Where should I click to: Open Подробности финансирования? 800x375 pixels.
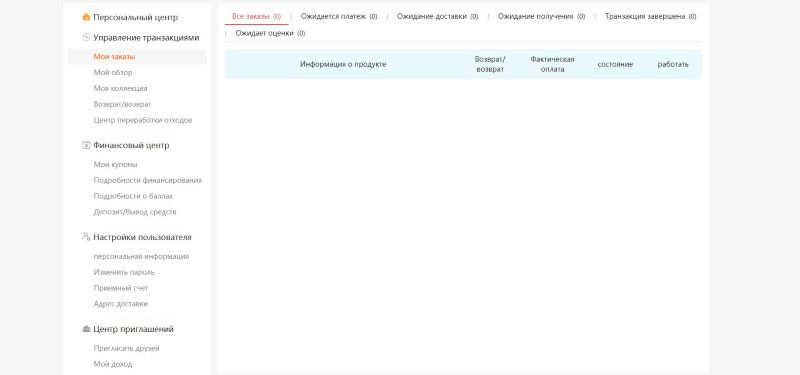click(x=147, y=180)
